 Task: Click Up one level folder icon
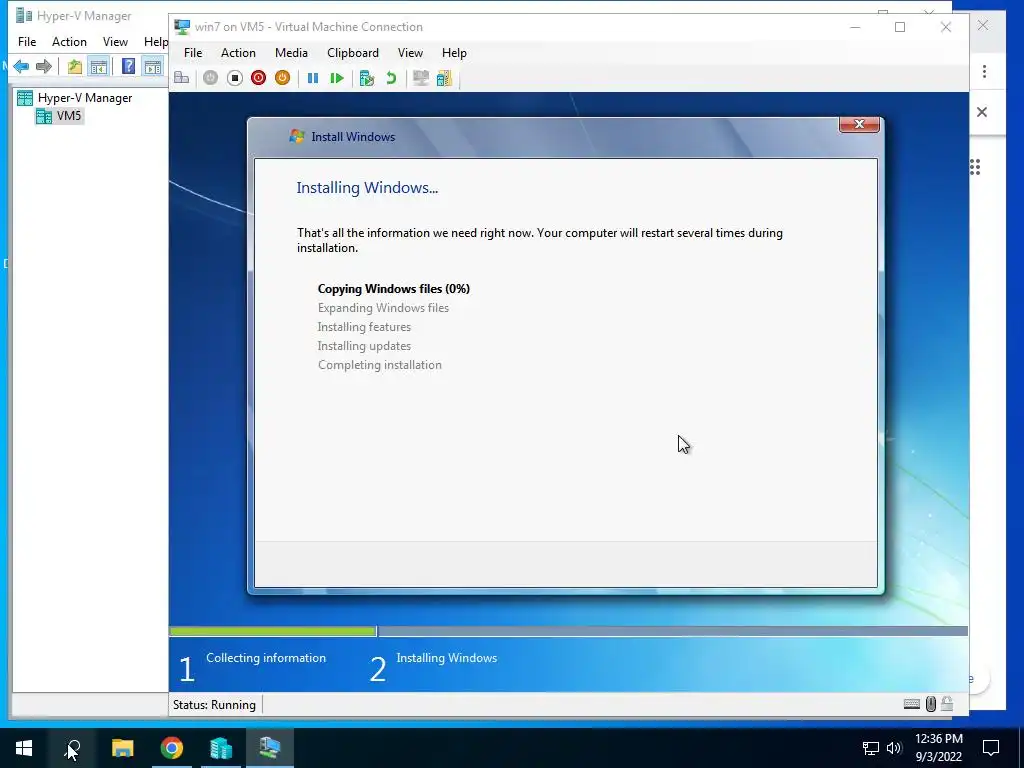coord(74,66)
